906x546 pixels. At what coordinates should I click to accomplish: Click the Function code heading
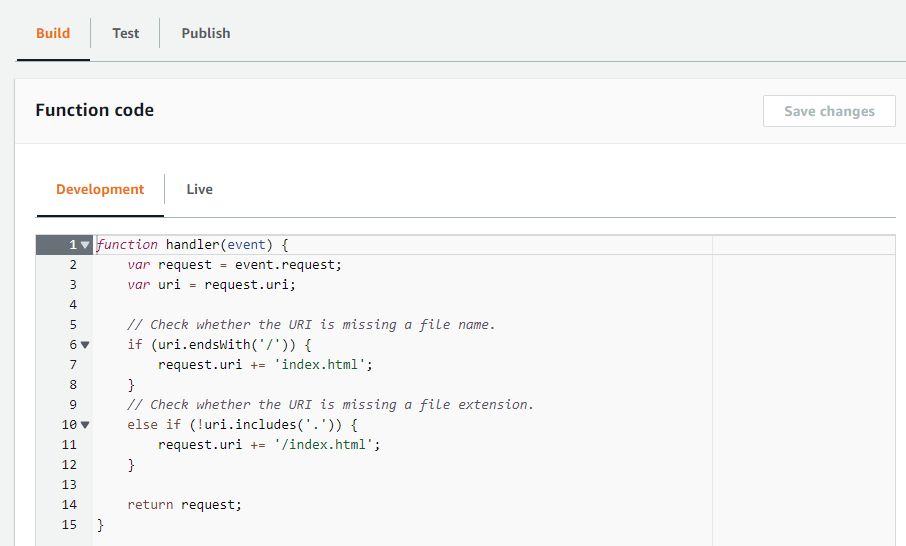pos(95,110)
